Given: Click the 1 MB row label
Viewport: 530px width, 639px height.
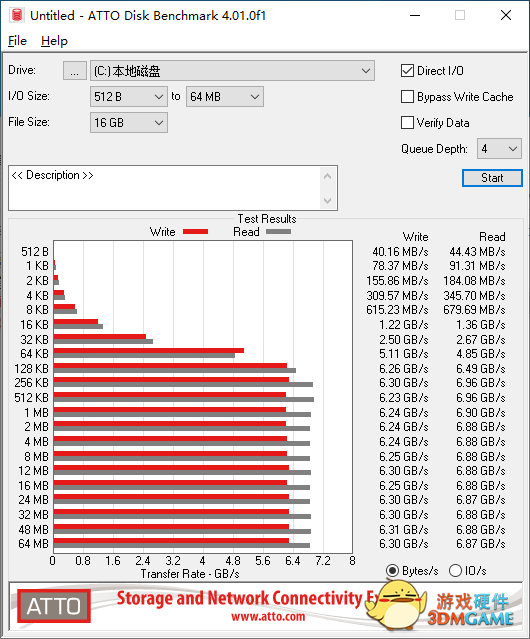Looking at the screenshot, I should [37, 413].
